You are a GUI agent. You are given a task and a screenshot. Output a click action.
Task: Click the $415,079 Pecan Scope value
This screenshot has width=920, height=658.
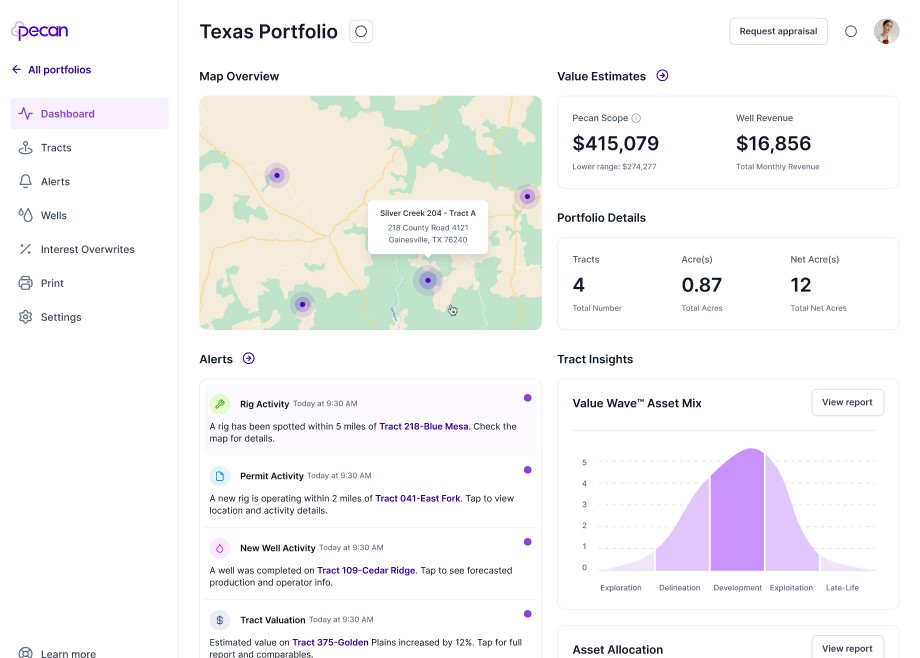tap(615, 143)
